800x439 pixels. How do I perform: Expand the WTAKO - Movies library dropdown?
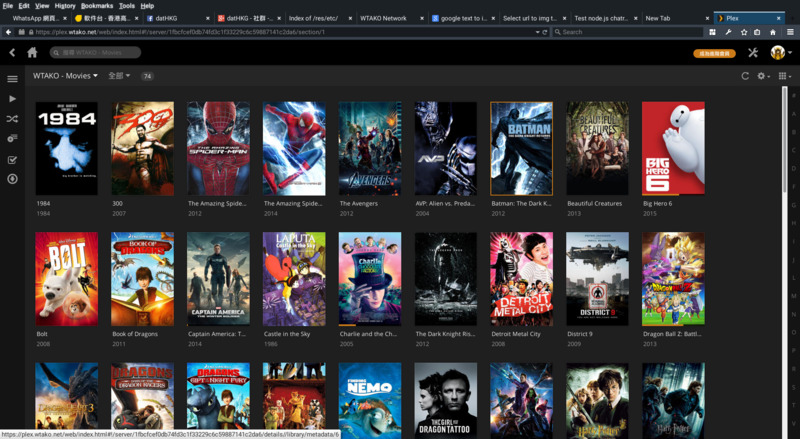coord(65,76)
